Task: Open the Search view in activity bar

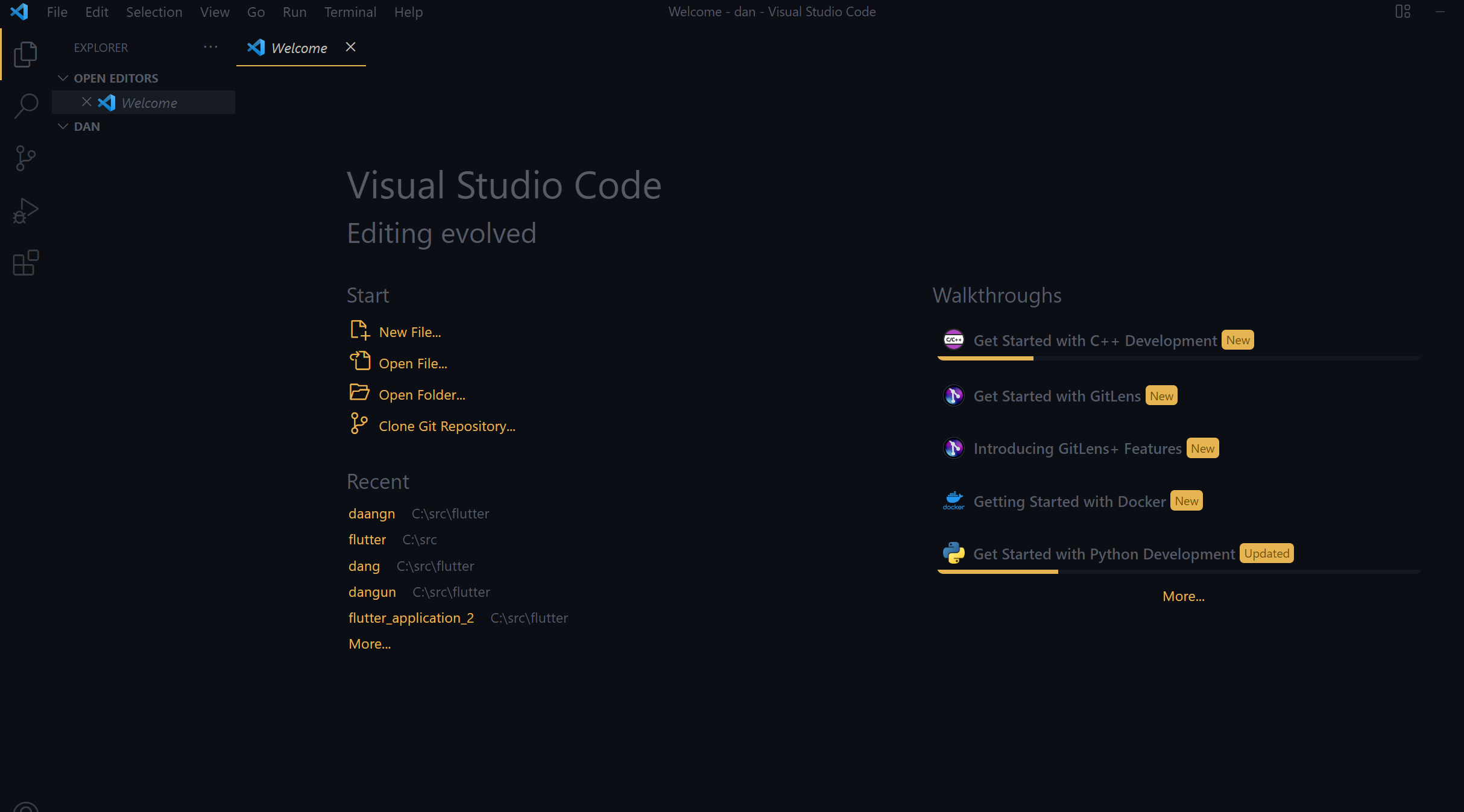Action: 25,106
